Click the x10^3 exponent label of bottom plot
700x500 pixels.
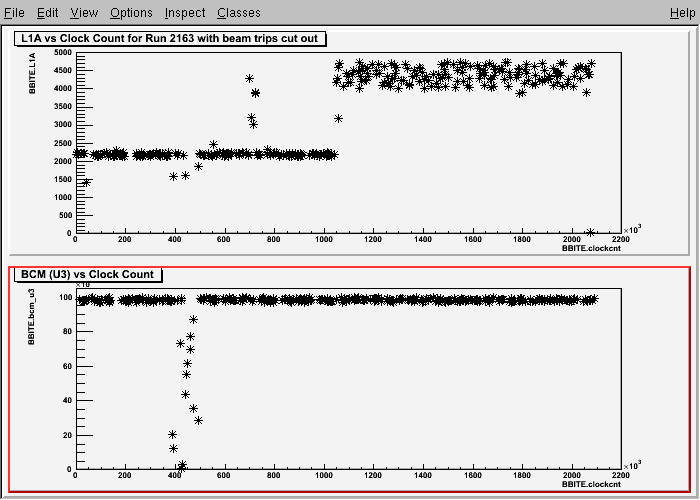click(x=632, y=466)
